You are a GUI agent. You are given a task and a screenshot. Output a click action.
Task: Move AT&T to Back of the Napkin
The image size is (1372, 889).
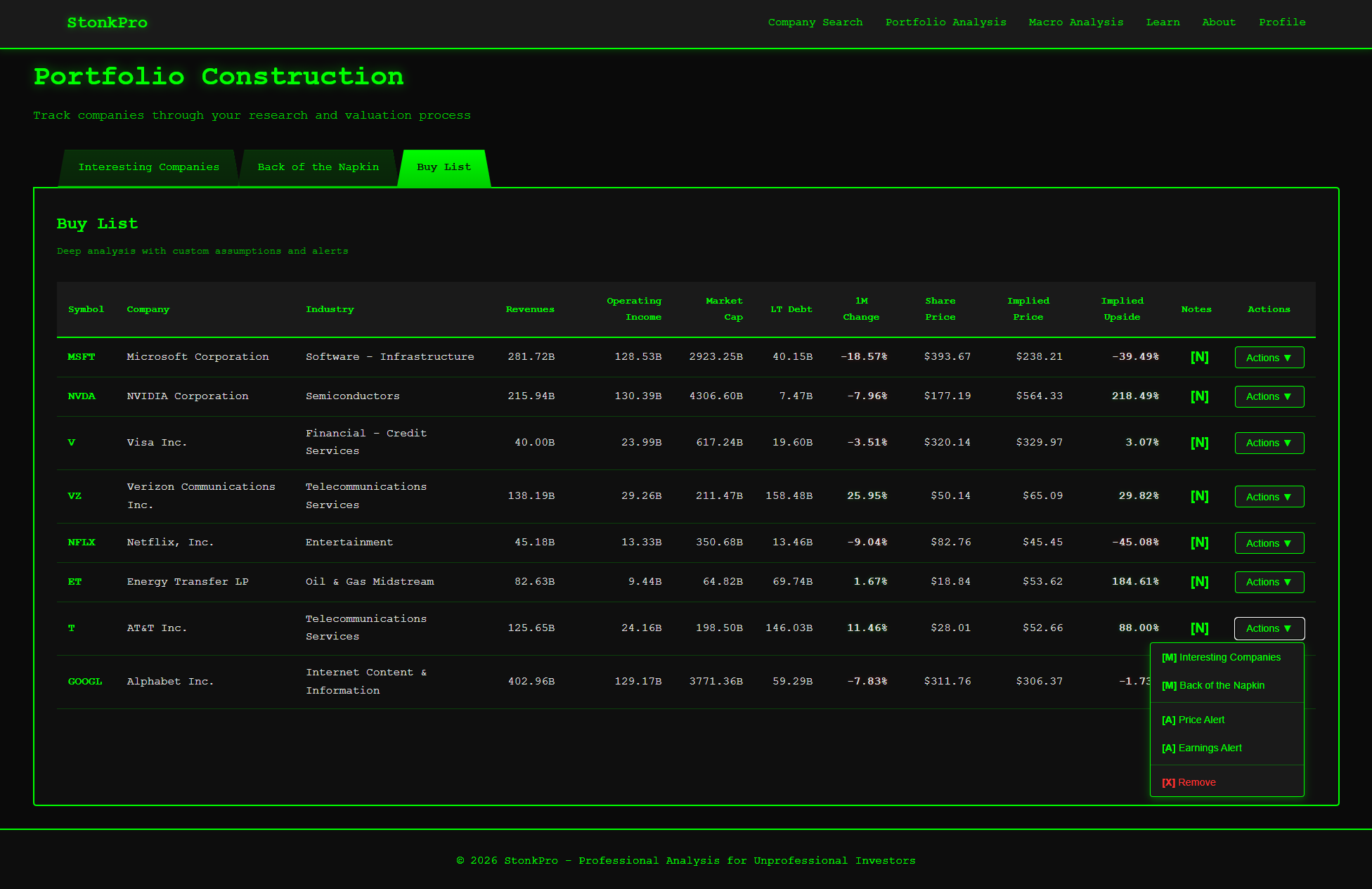pos(1212,685)
